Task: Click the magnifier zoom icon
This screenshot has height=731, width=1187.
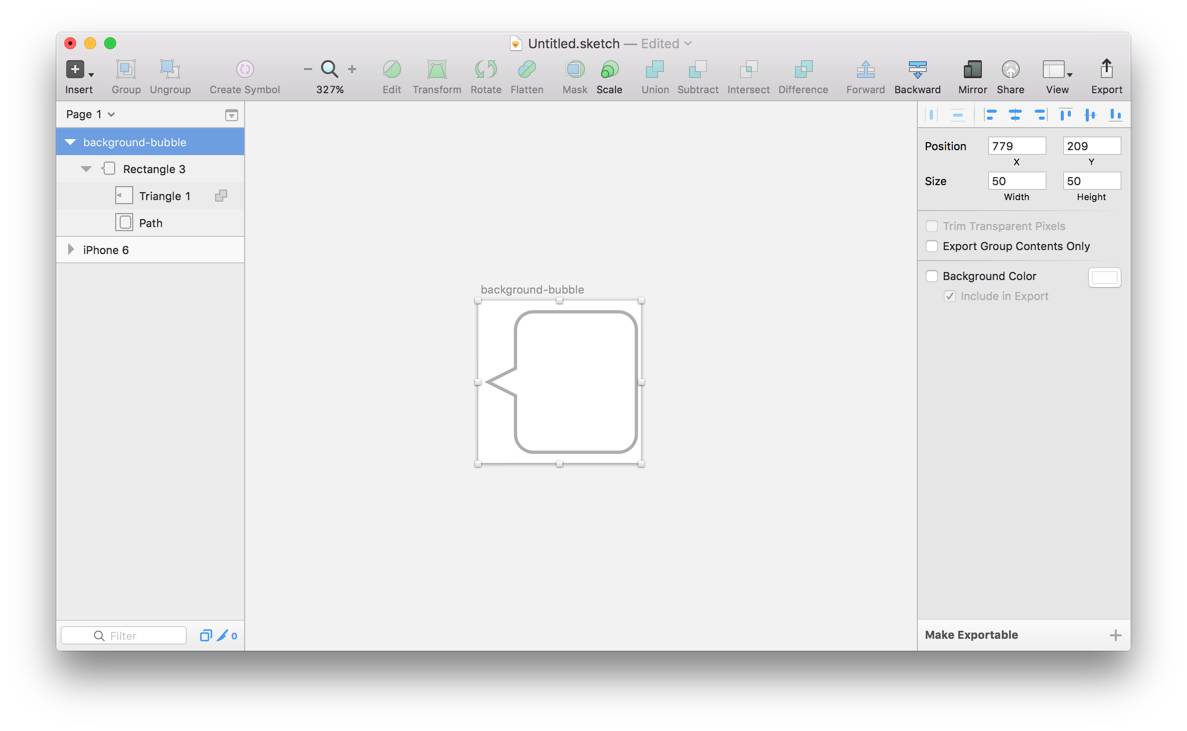Action: [329, 69]
